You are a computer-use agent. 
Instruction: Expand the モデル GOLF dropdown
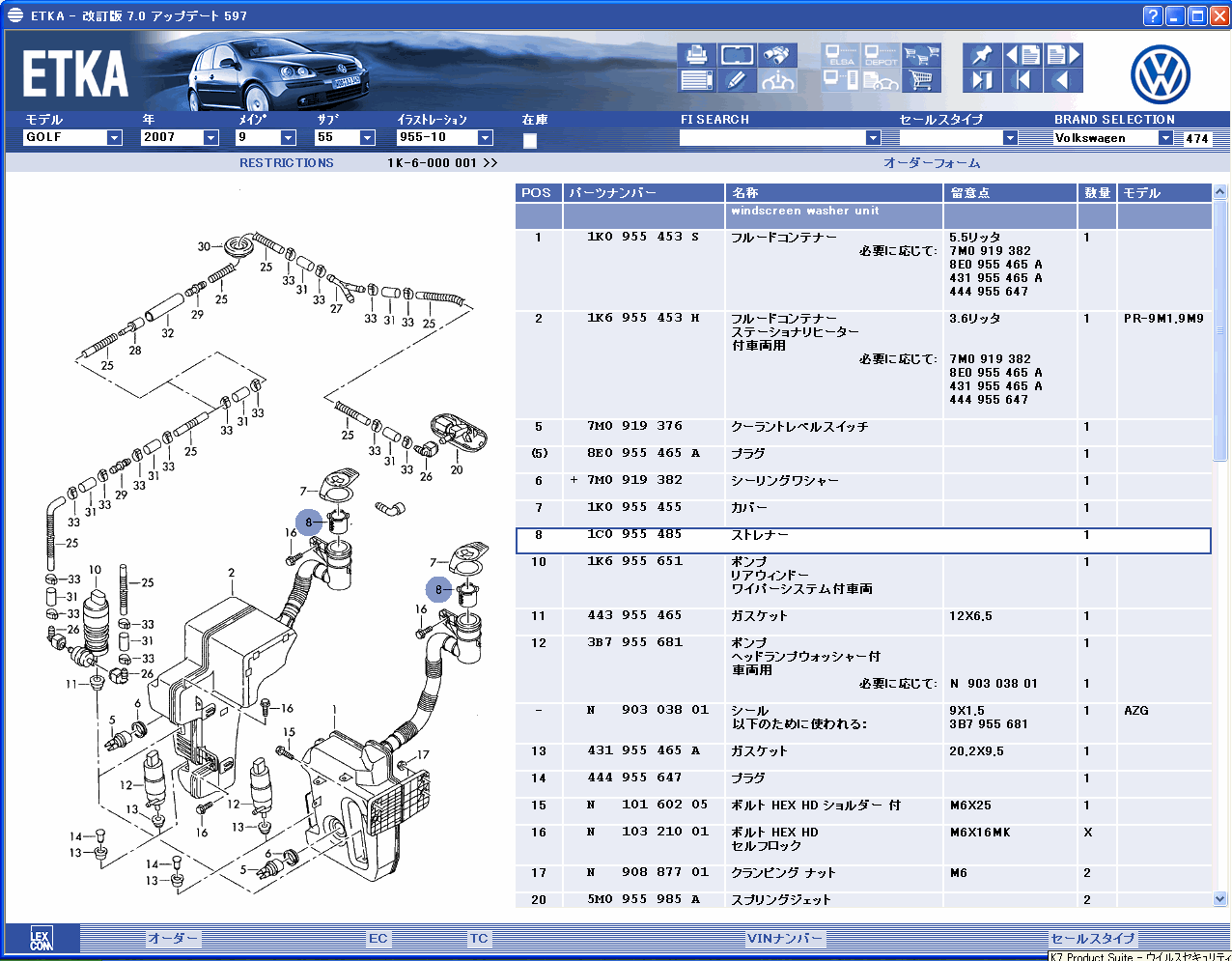coord(114,138)
